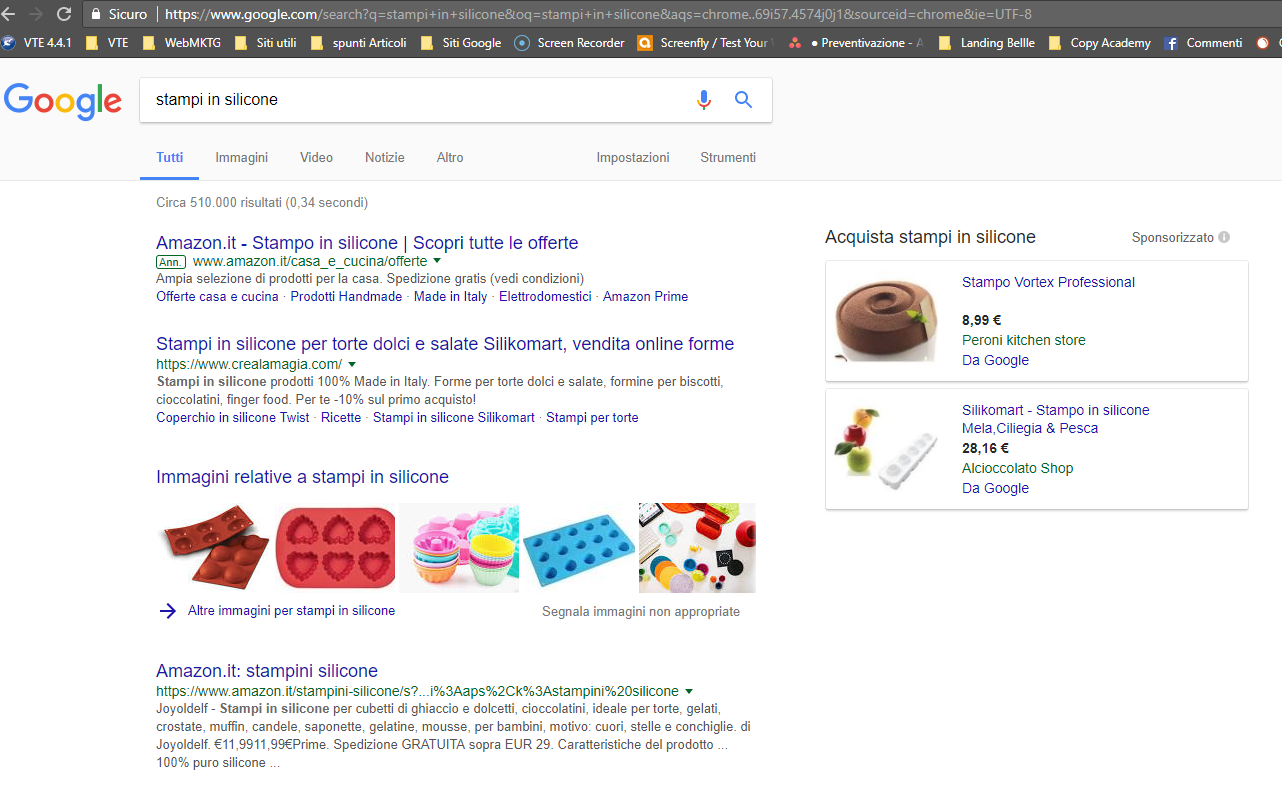Screen dimensions: 1282x787
Task: Open Immagini relative a stampi in silicone
Action: coord(302,477)
